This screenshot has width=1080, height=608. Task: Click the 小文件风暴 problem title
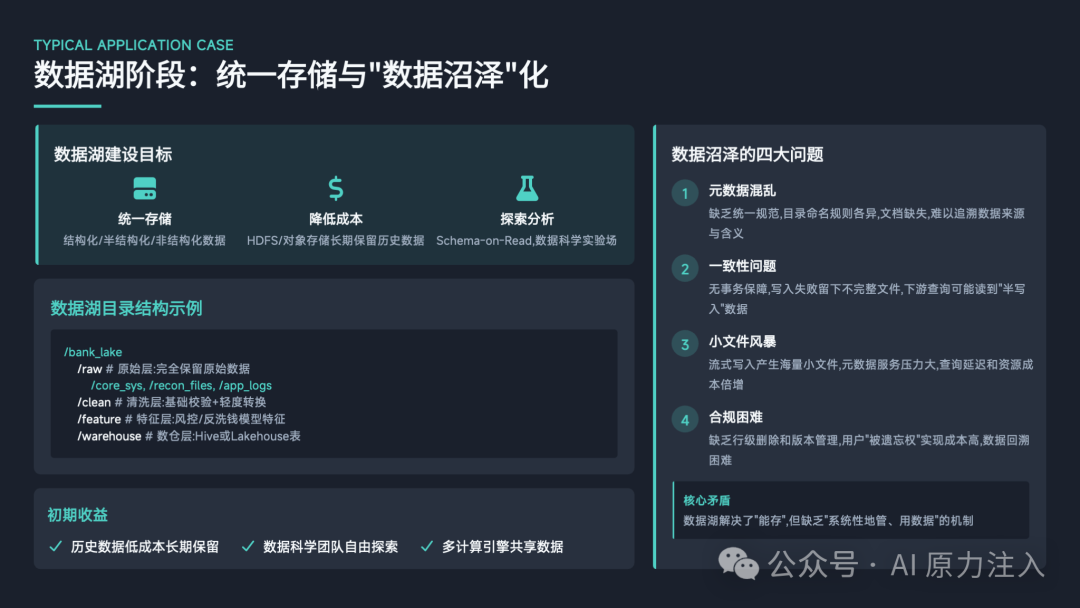coord(742,342)
